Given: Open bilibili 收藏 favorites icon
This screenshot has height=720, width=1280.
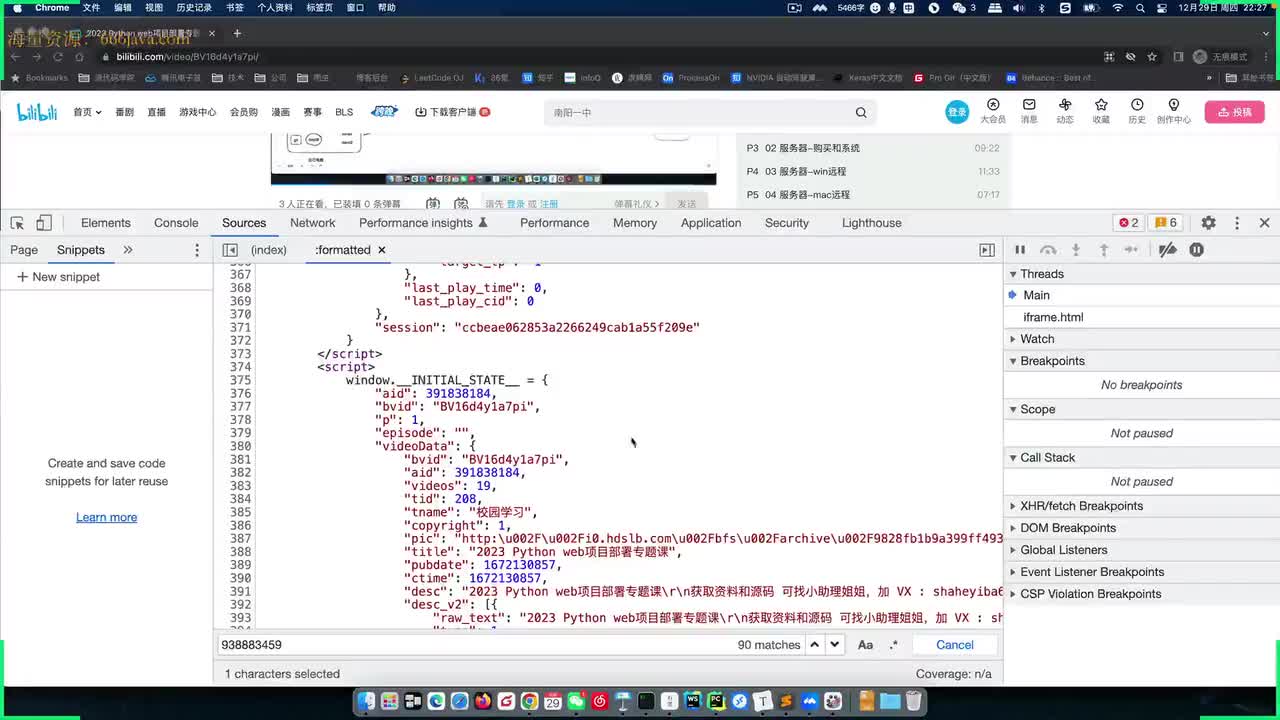Looking at the screenshot, I should [1101, 111].
